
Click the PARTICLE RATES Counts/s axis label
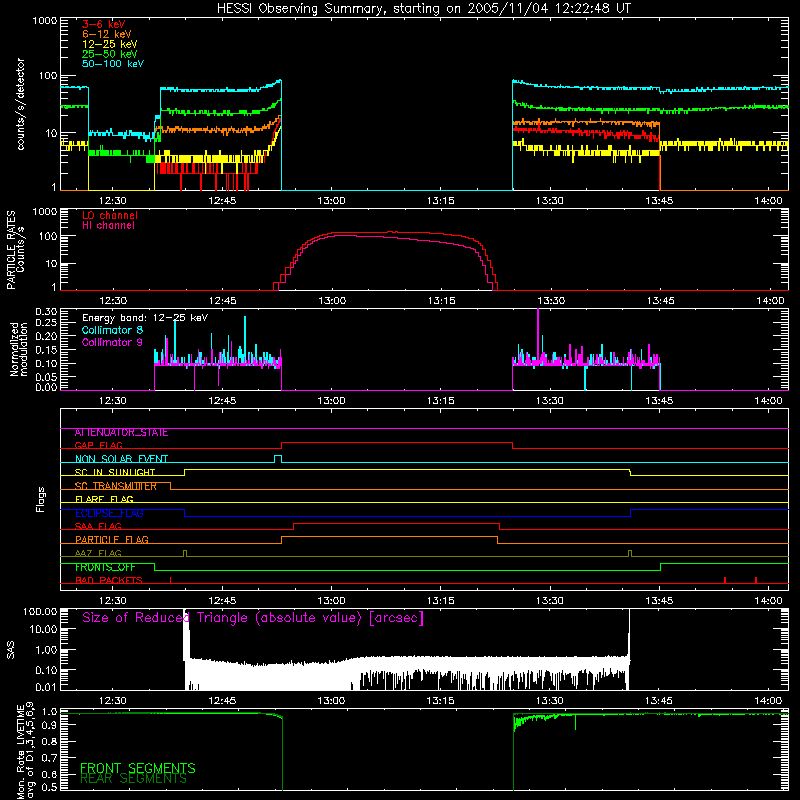(15, 249)
